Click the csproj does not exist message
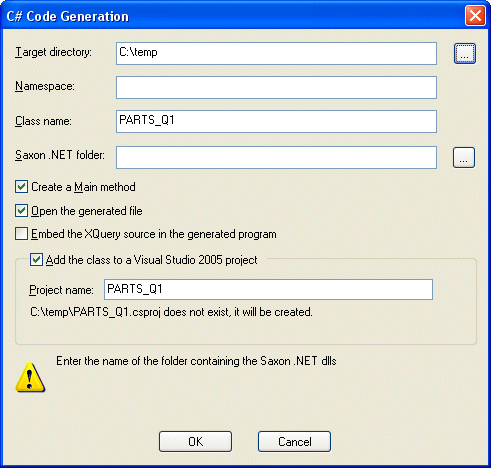 (x=171, y=312)
